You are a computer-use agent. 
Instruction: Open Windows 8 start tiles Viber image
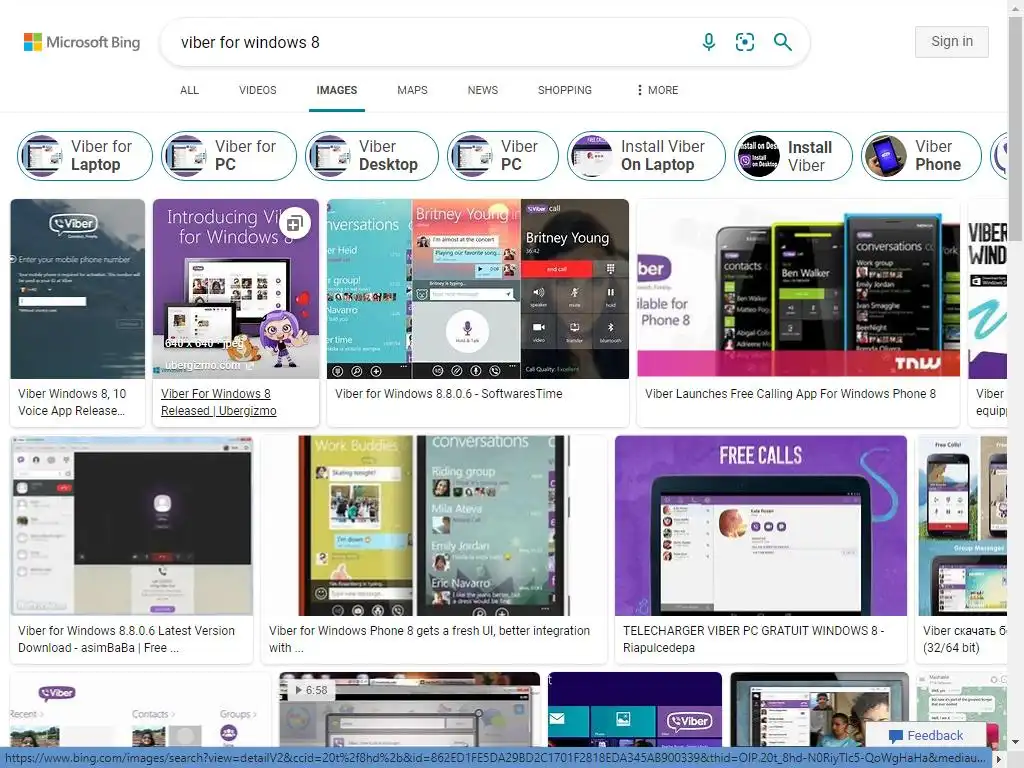(x=635, y=709)
